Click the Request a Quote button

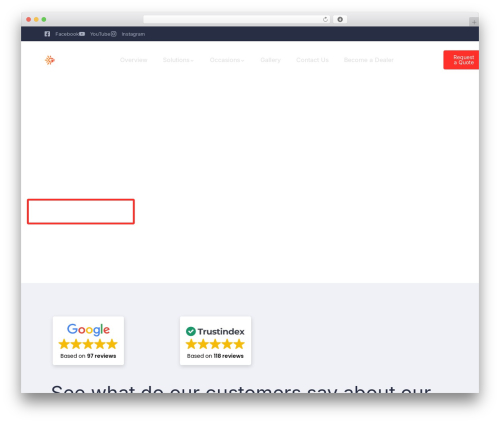tap(461, 60)
